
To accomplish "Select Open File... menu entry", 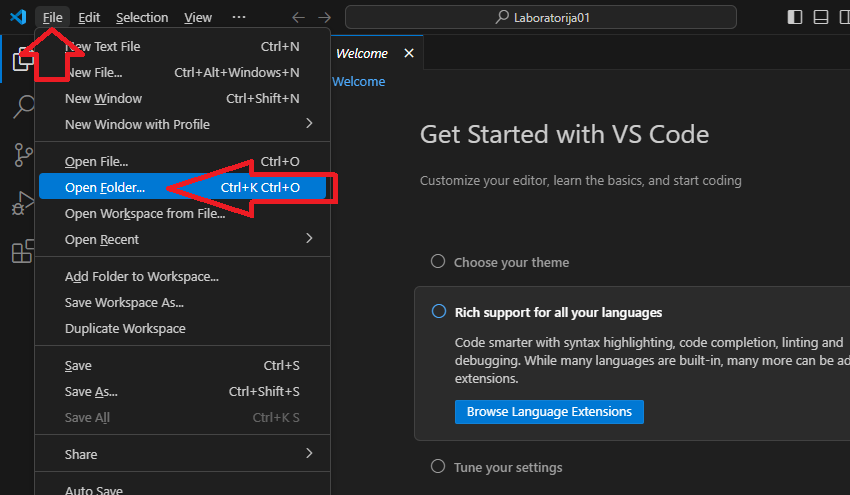I will [182, 162].
